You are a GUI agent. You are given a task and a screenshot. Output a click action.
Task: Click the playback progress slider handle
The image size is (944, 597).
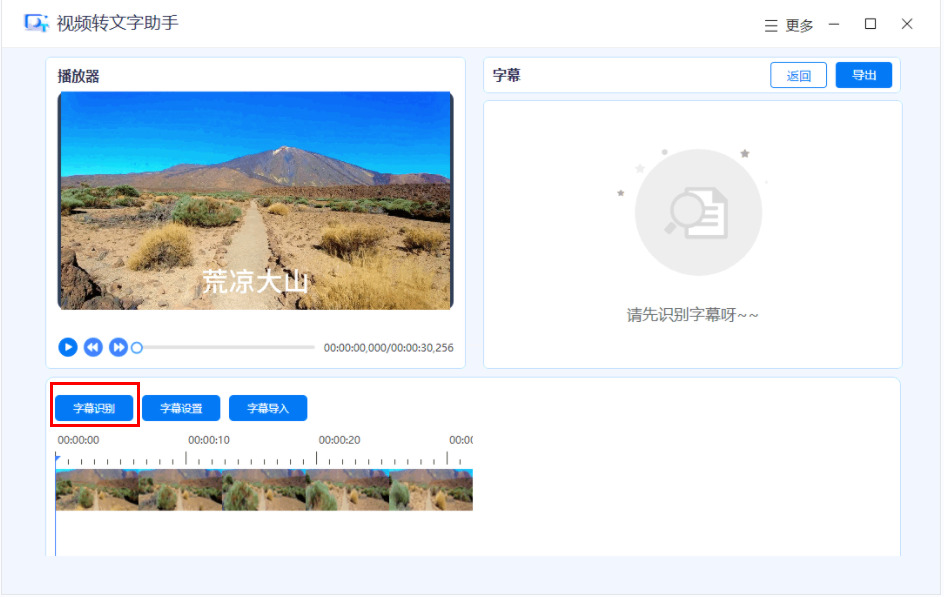tap(137, 348)
